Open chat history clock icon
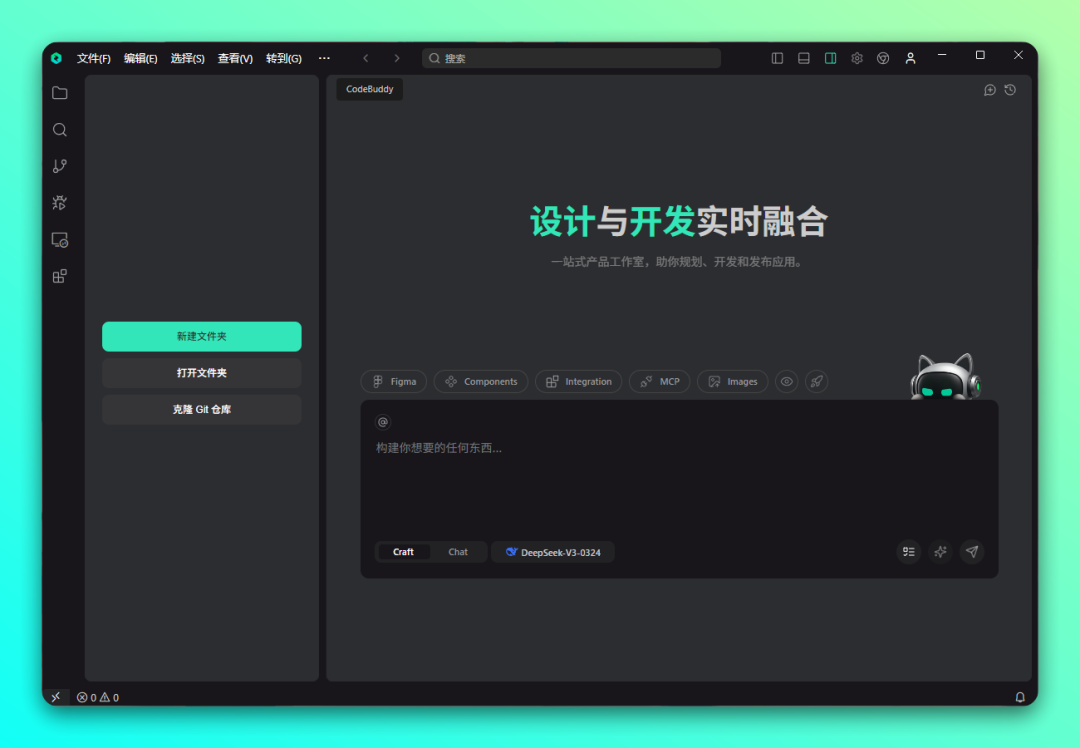 pos(1010,90)
